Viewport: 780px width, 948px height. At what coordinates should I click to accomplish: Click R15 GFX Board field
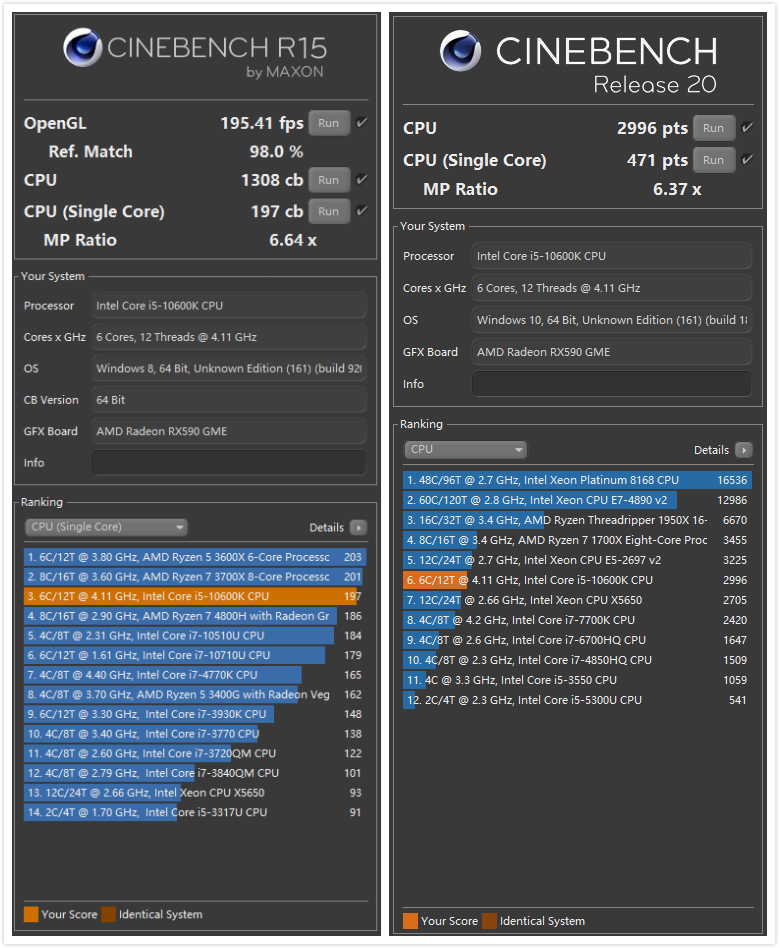(229, 432)
